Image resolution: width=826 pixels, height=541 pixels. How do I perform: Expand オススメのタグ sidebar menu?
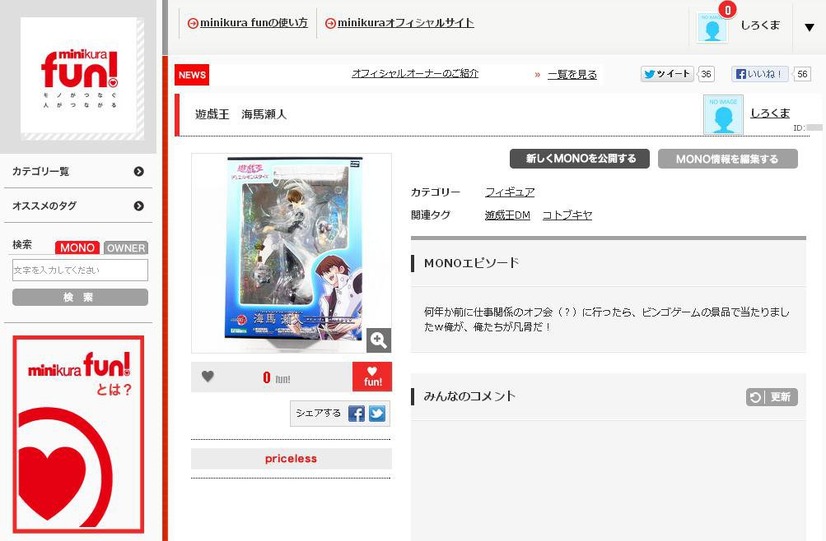(x=78, y=206)
